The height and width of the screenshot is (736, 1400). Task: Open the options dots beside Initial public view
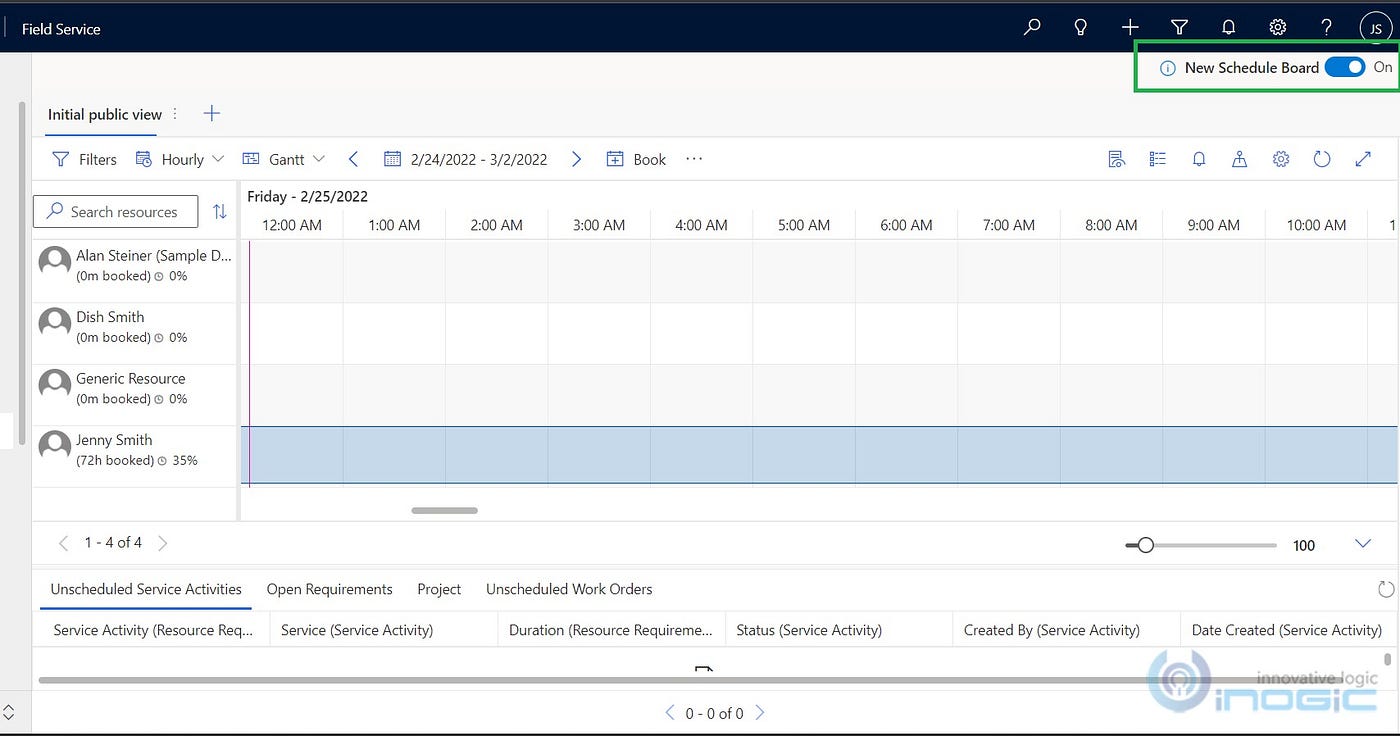pos(176,114)
